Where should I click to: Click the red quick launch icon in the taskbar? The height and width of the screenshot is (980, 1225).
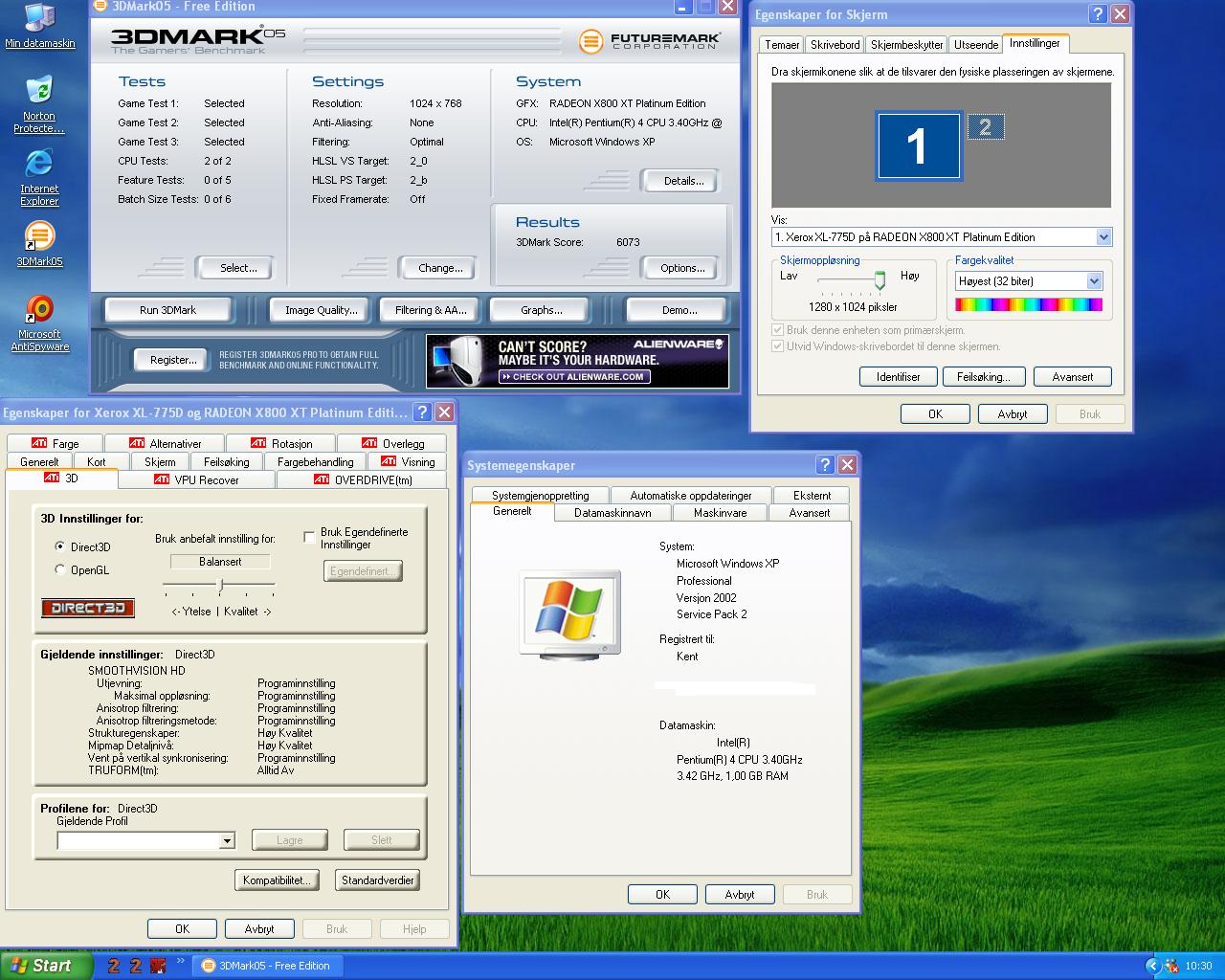159,966
